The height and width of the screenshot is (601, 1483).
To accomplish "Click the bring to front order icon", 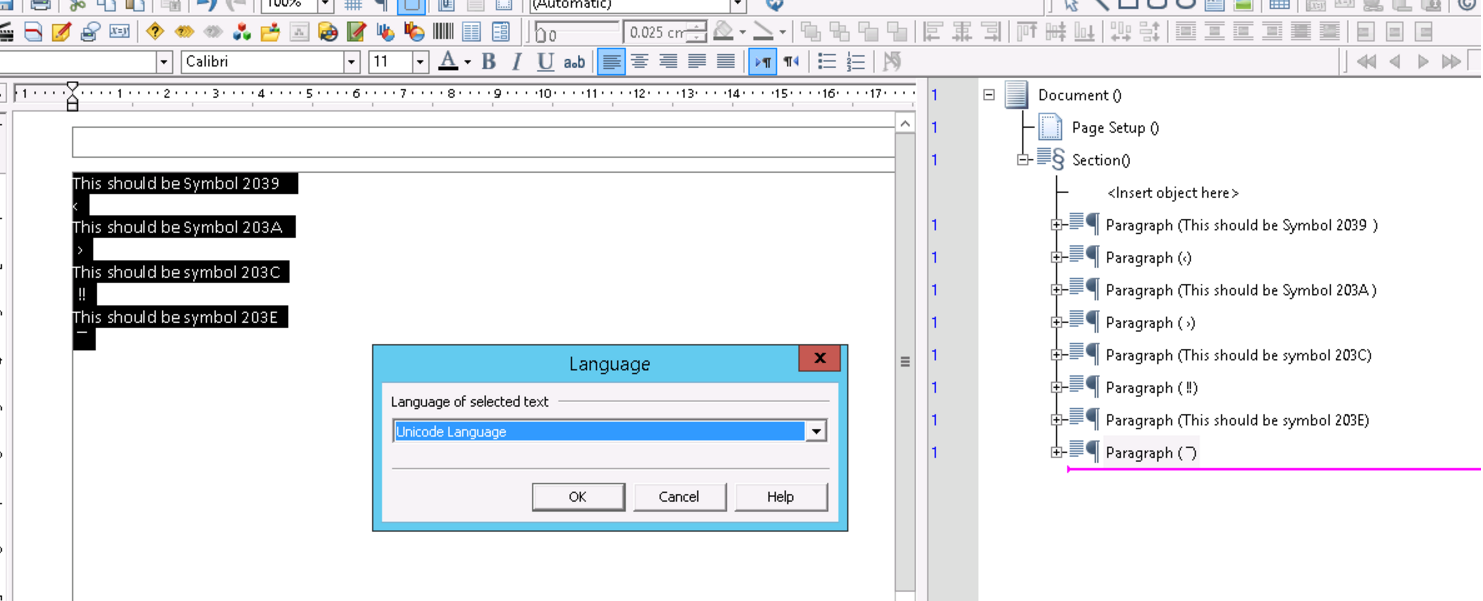I will point(811,32).
